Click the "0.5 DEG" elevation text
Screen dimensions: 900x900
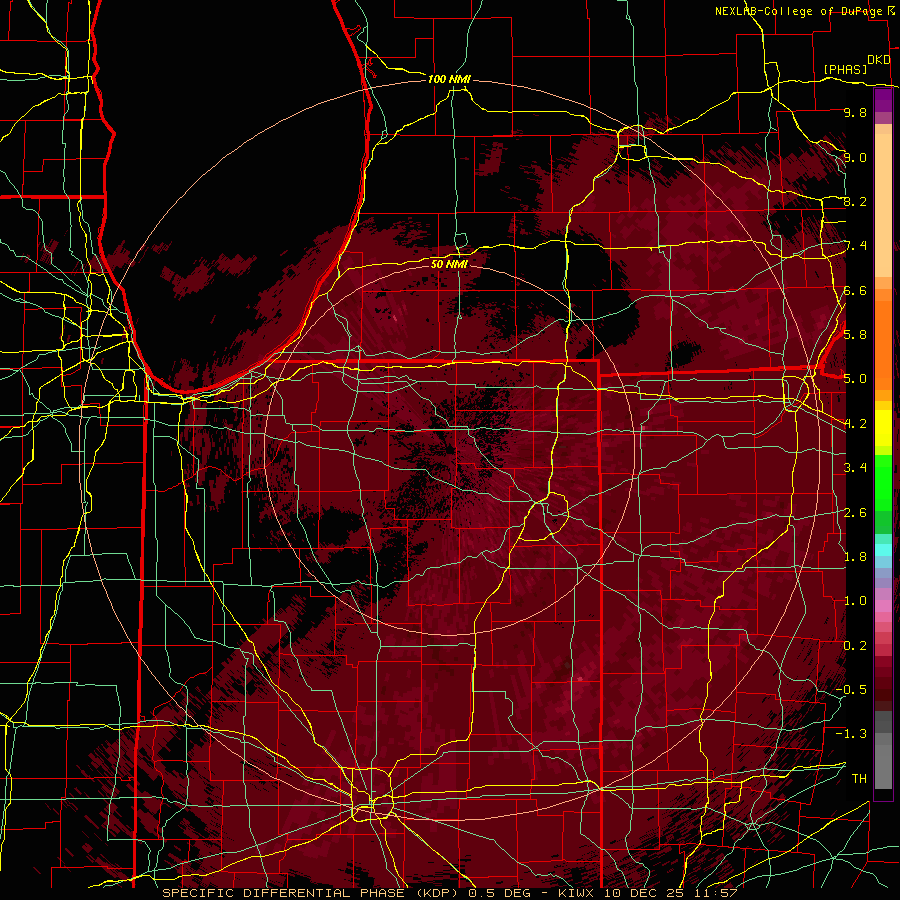[498, 893]
